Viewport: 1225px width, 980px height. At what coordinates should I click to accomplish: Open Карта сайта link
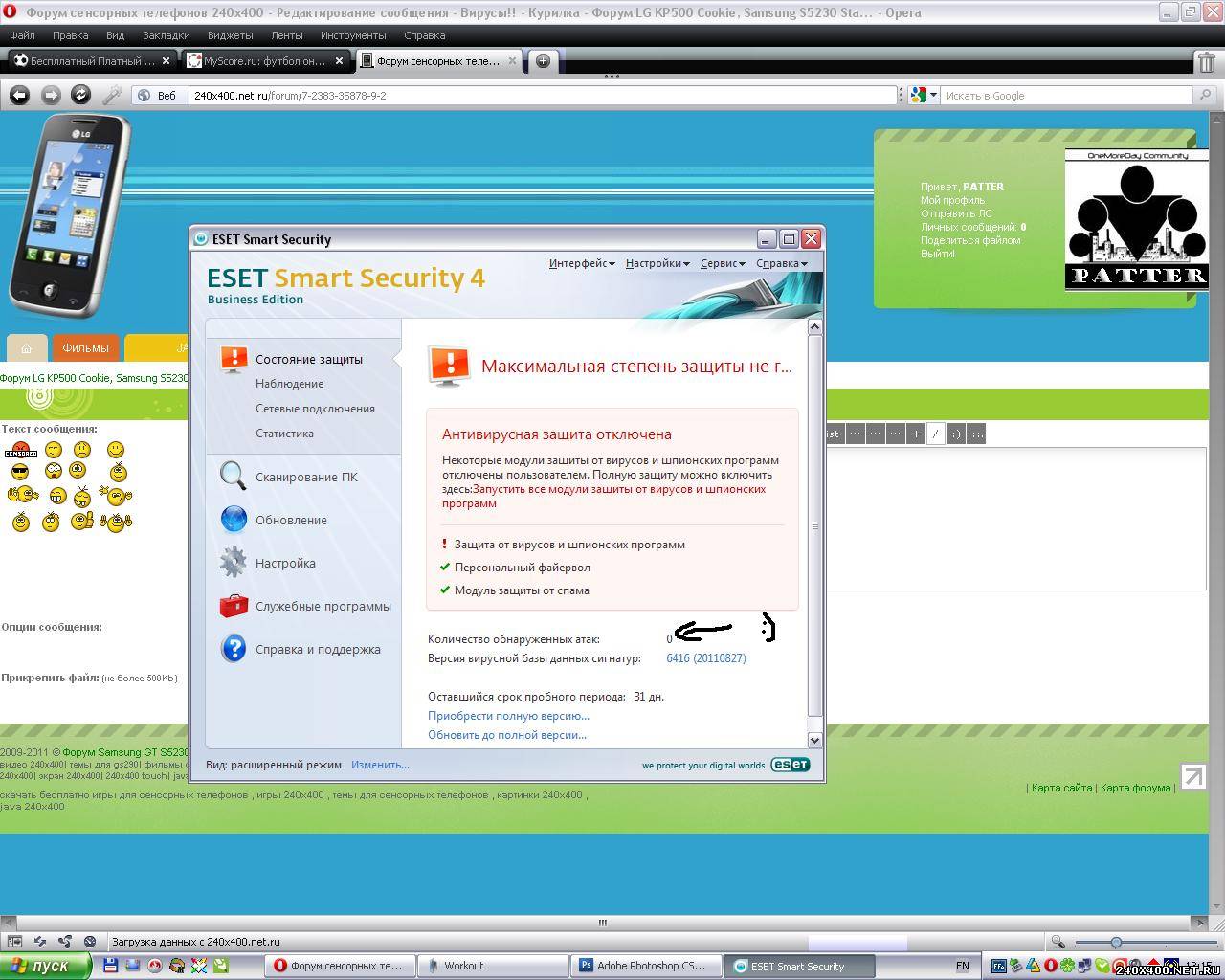(x=1061, y=788)
